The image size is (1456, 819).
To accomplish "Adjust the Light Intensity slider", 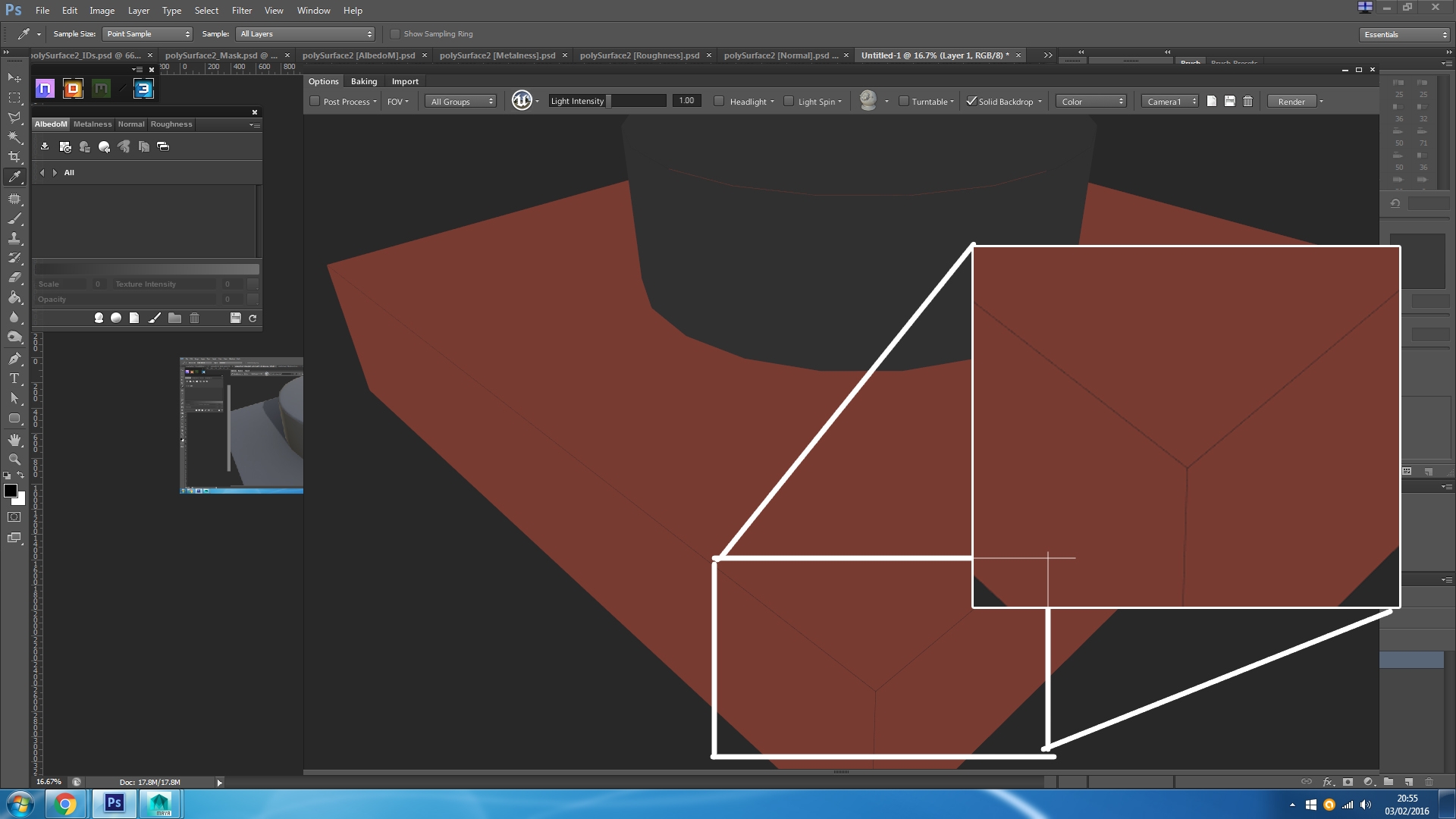I will (607, 101).
